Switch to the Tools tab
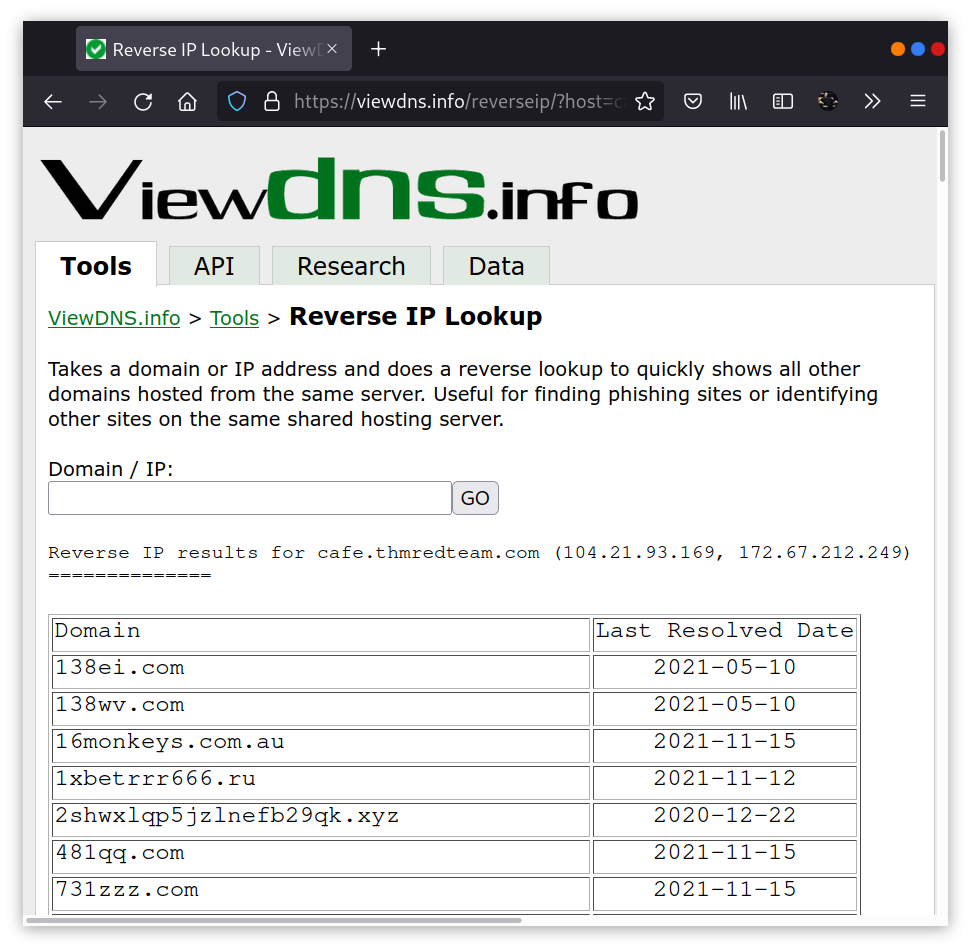The width and height of the screenshot is (971, 951). point(96,266)
